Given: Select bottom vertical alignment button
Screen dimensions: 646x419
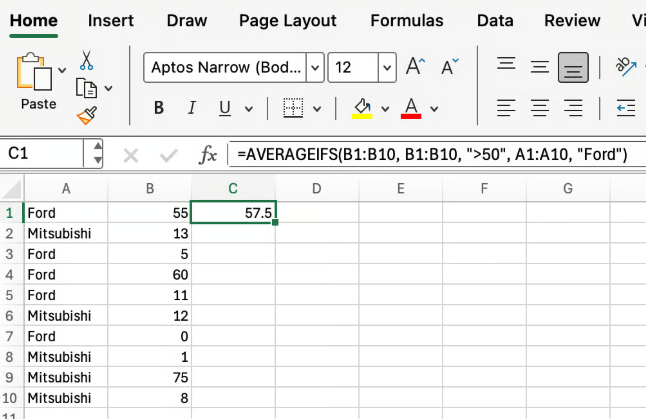Looking at the screenshot, I should click(573, 67).
